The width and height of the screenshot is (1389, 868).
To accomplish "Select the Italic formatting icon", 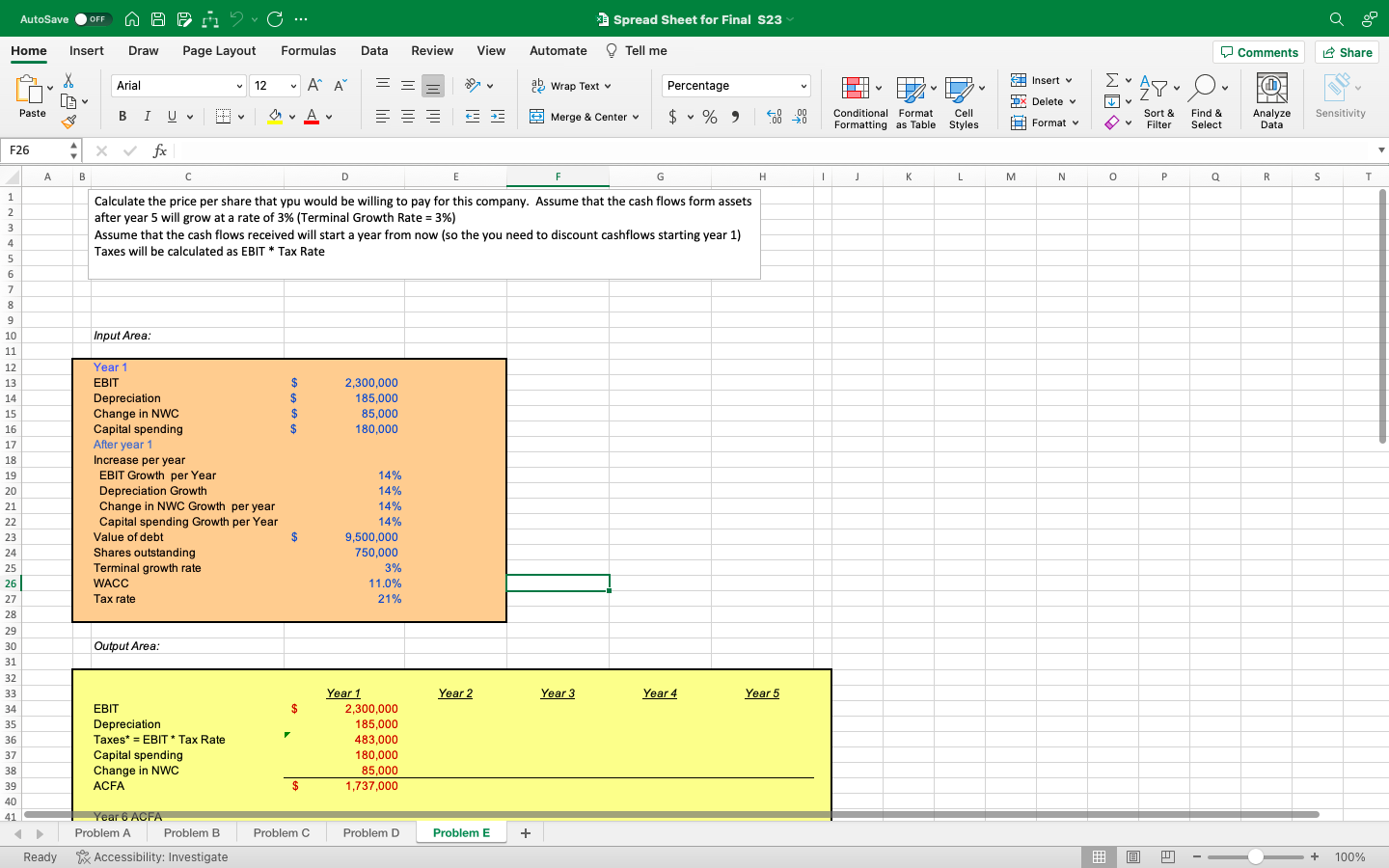I will 146,116.
